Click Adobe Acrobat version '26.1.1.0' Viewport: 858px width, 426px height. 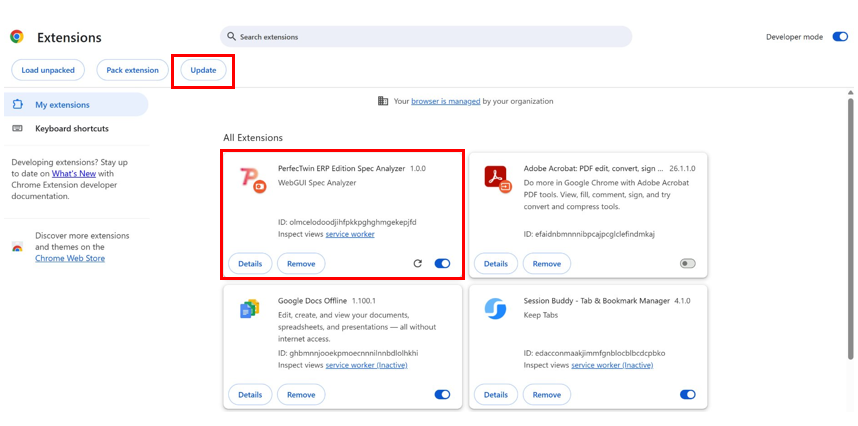tap(682, 168)
